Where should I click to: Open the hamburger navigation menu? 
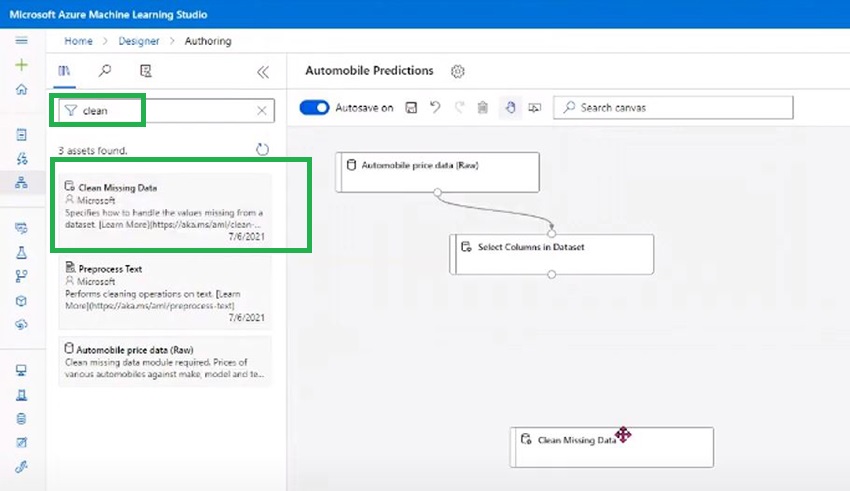point(21,40)
